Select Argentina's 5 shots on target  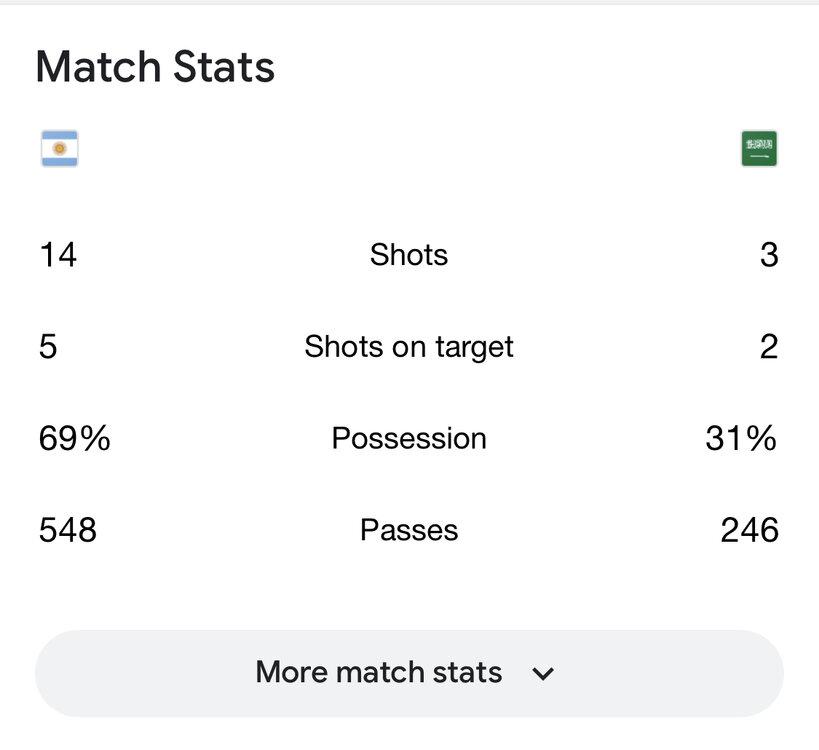tap(48, 347)
